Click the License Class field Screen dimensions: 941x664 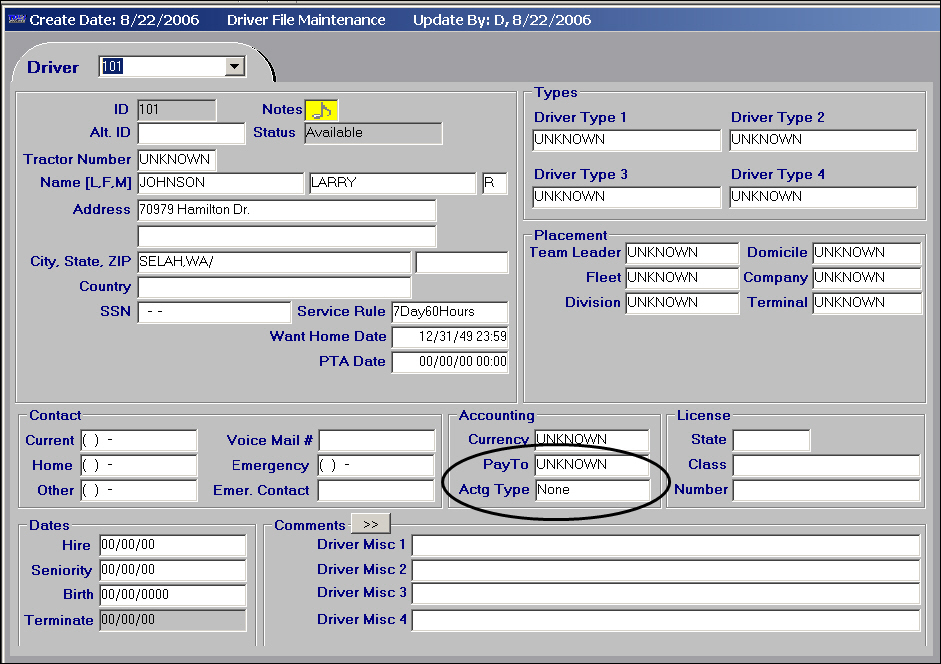826,465
